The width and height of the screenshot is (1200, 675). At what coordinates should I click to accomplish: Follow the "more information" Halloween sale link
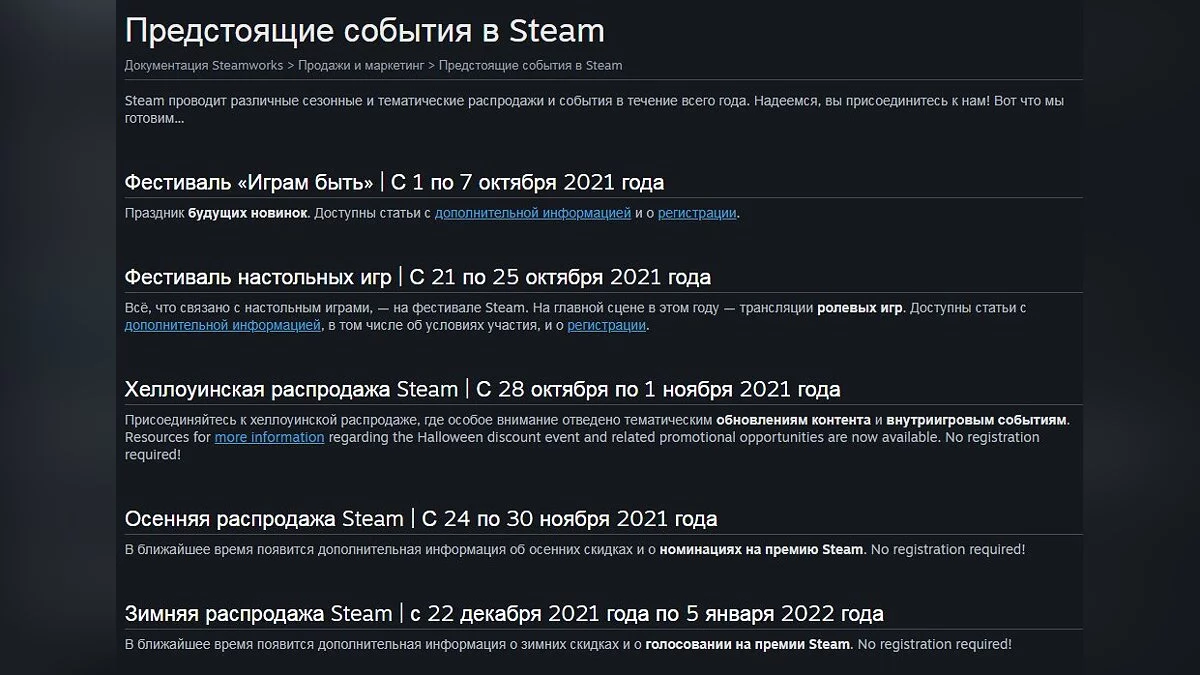[269, 438]
